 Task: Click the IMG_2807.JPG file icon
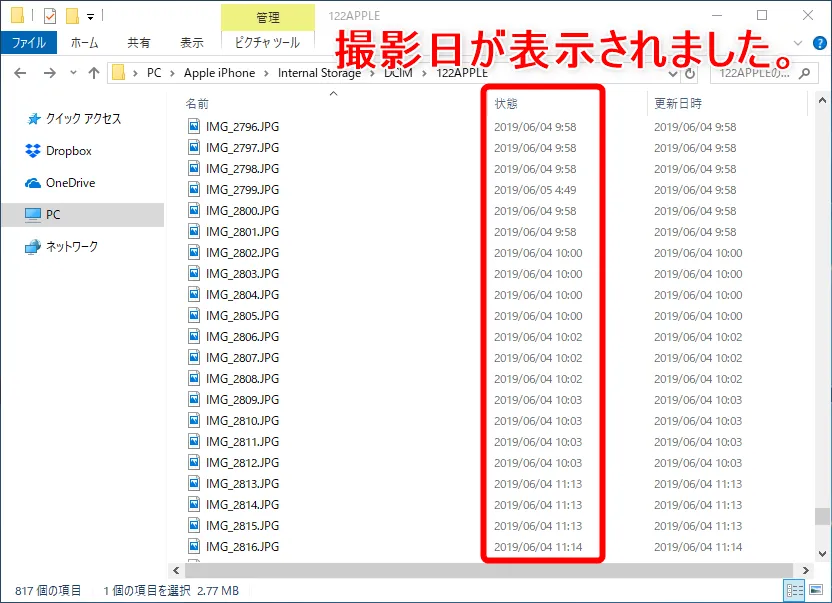pos(194,357)
